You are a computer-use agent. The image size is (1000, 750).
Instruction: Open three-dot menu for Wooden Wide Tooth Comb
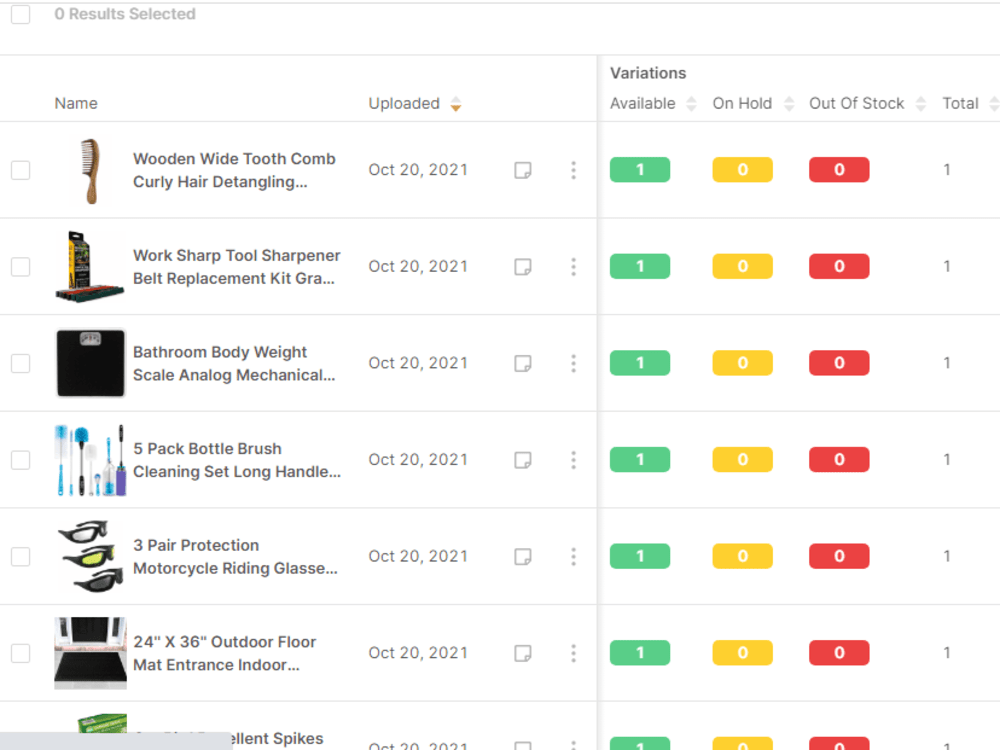point(573,170)
